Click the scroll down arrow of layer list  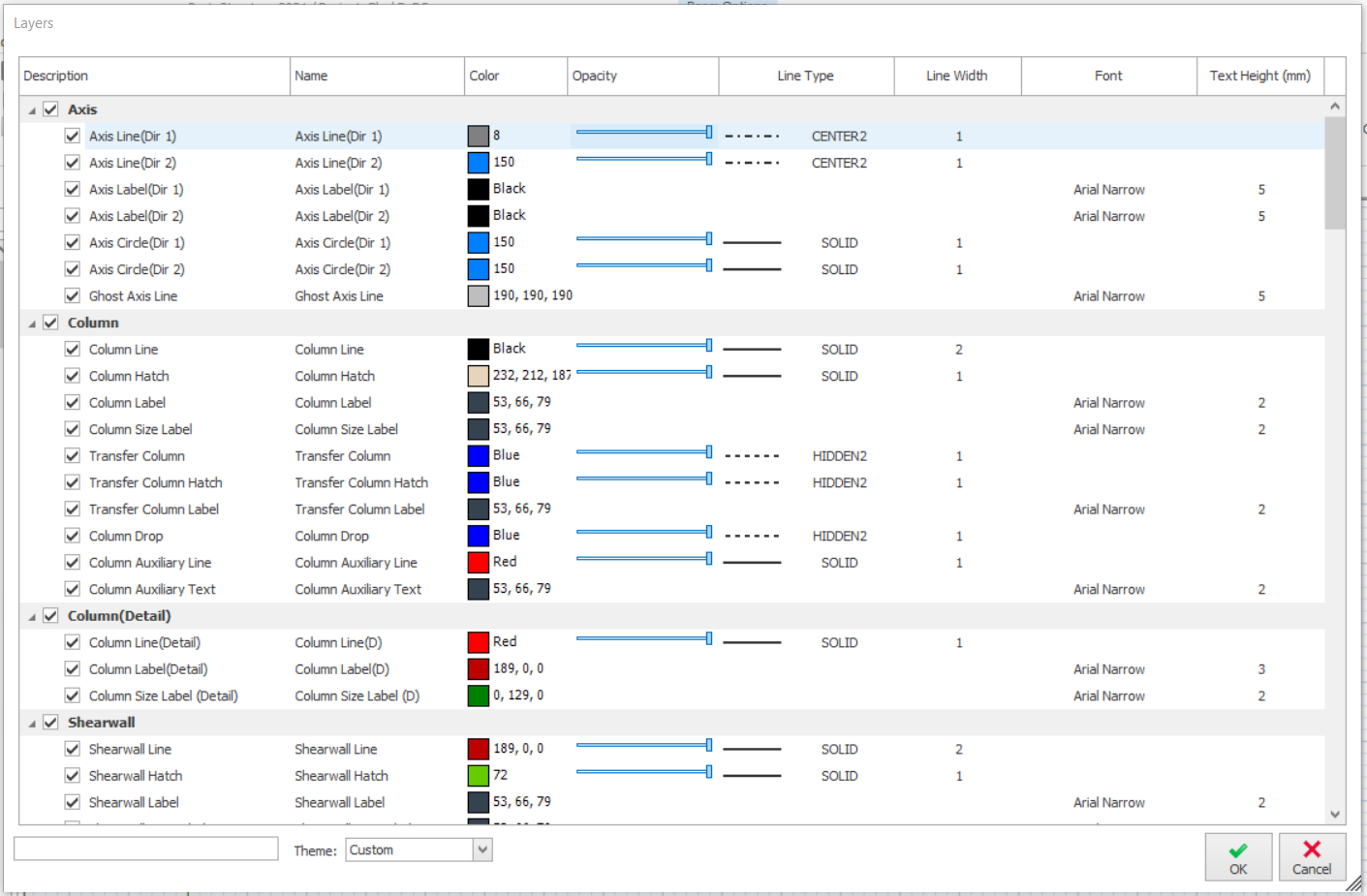[1335, 815]
